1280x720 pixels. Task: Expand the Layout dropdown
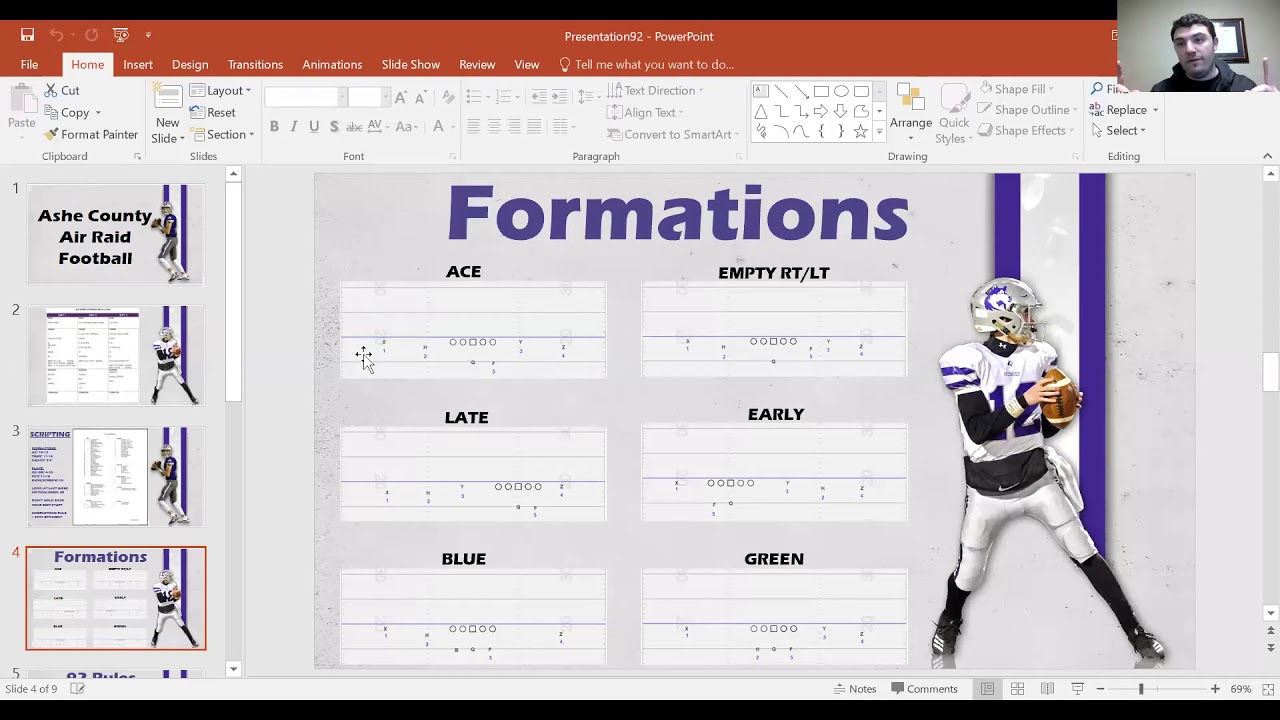pyautogui.click(x=221, y=90)
